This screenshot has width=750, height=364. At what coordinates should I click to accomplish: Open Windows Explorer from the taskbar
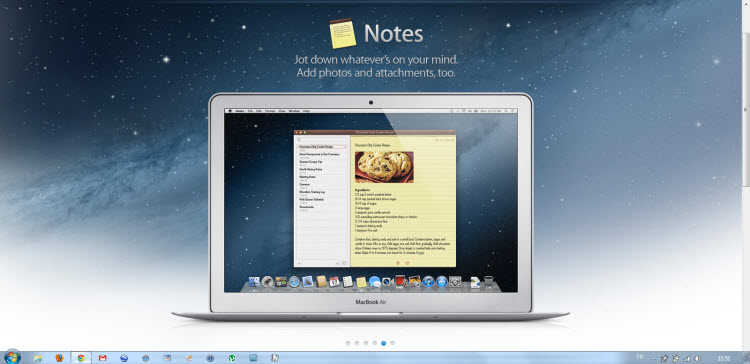pyautogui.click(x=38, y=358)
